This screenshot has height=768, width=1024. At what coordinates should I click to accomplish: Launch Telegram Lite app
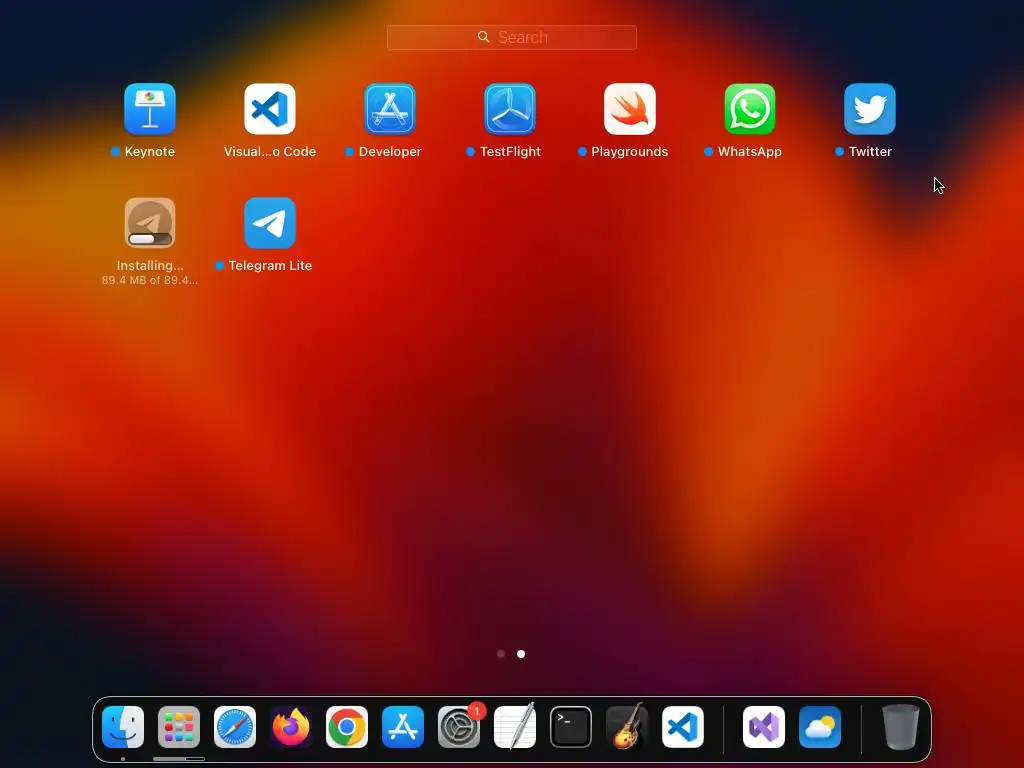pyautogui.click(x=270, y=223)
